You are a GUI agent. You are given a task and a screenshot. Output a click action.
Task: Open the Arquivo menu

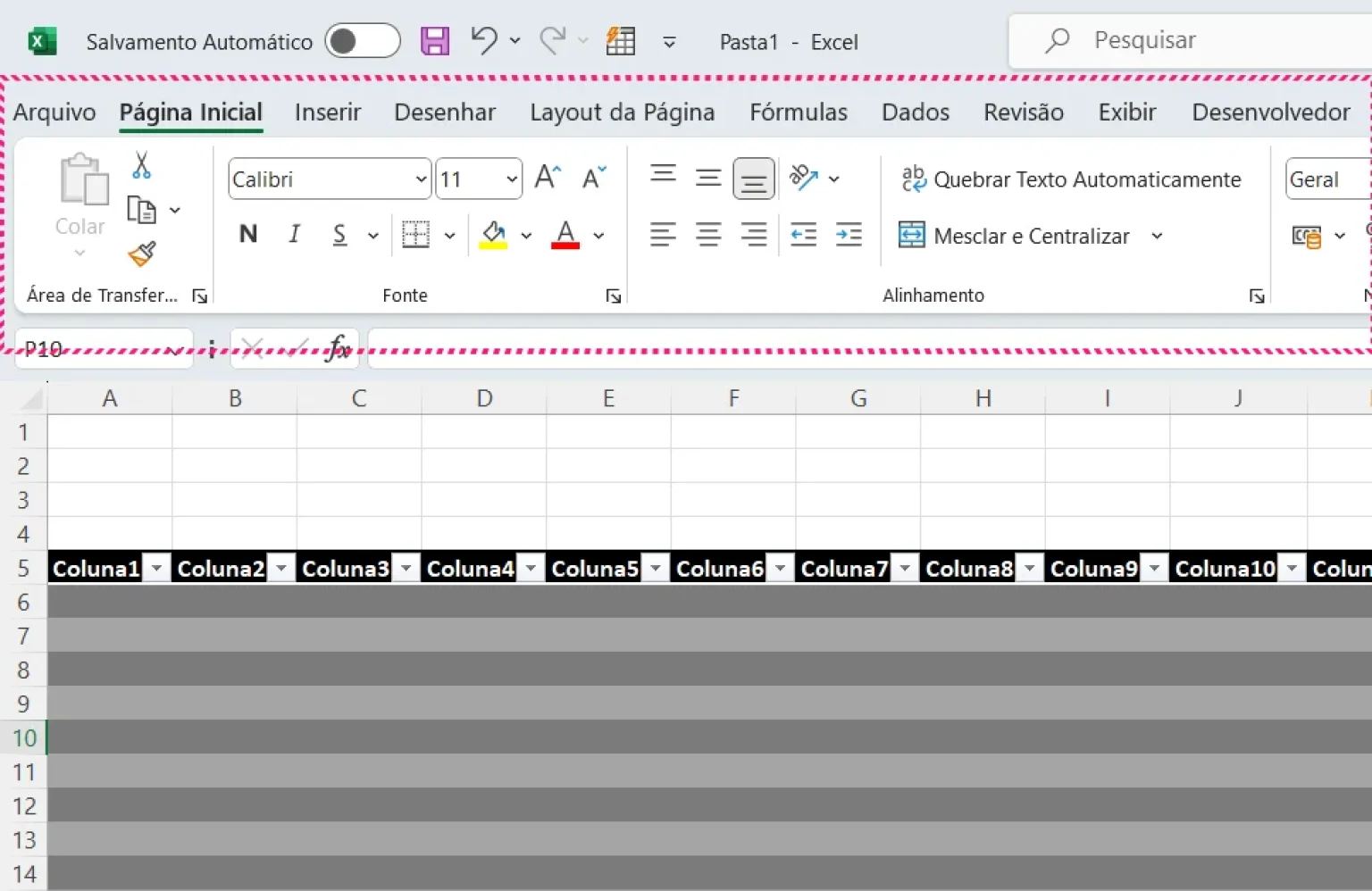[x=54, y=112]
